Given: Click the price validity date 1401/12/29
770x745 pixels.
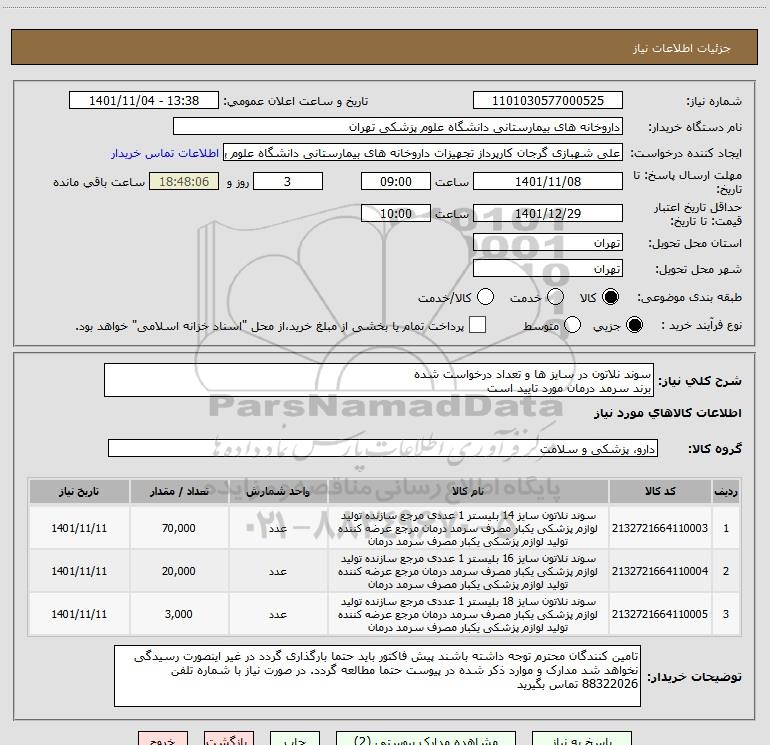Looking at the screenshot, I should pos(548,213).
